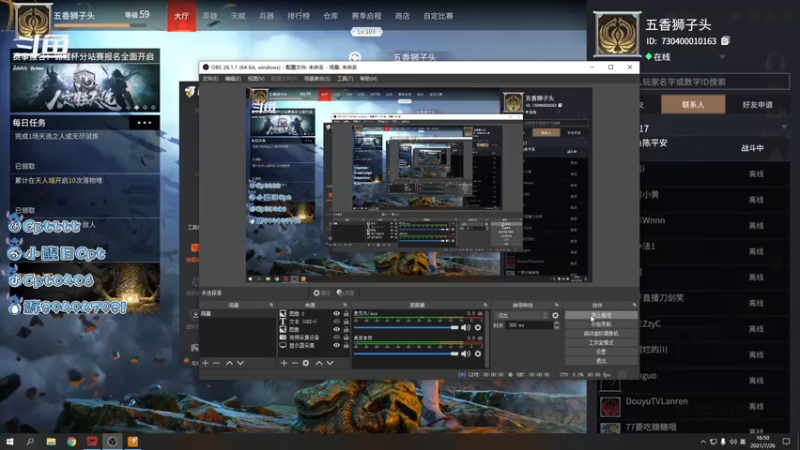
Task: Toggle lock on 文本 (GDI+) source
Action: (346, 322)
